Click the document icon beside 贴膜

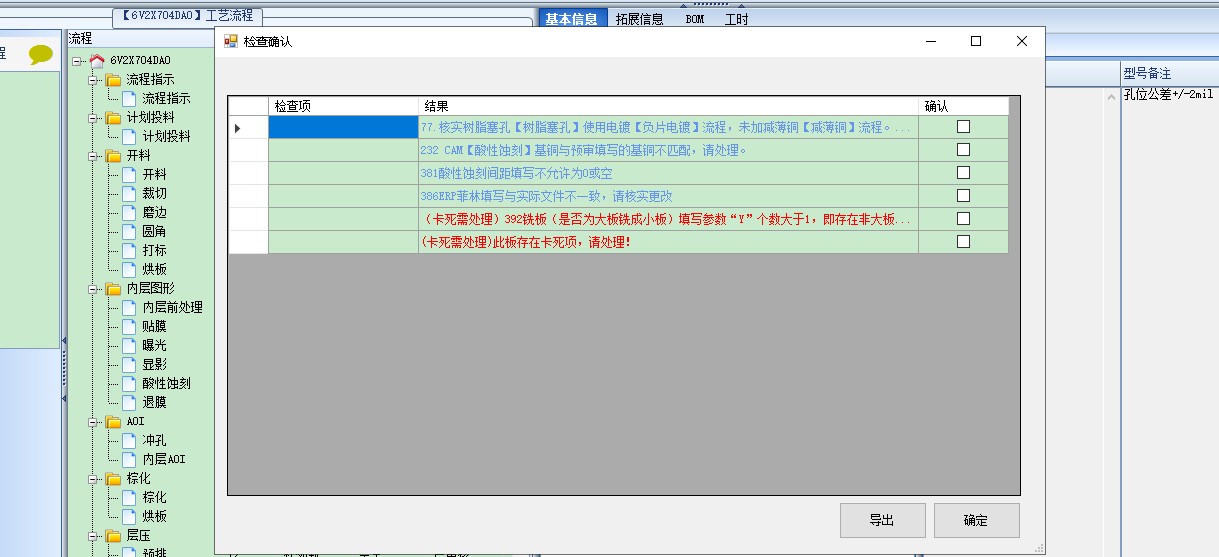coord(129,327)
